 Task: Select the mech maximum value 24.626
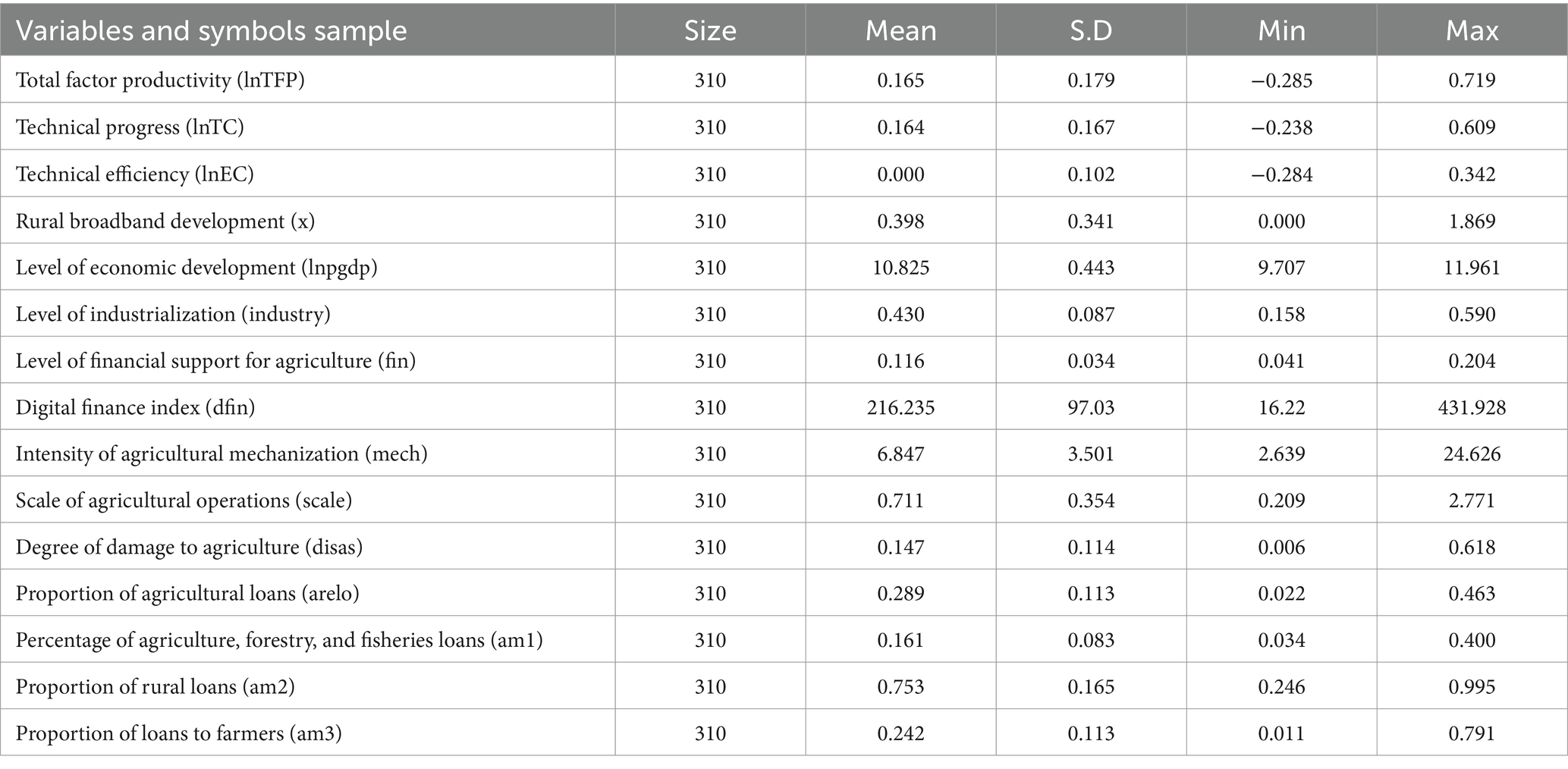[x=1472, y=454]
